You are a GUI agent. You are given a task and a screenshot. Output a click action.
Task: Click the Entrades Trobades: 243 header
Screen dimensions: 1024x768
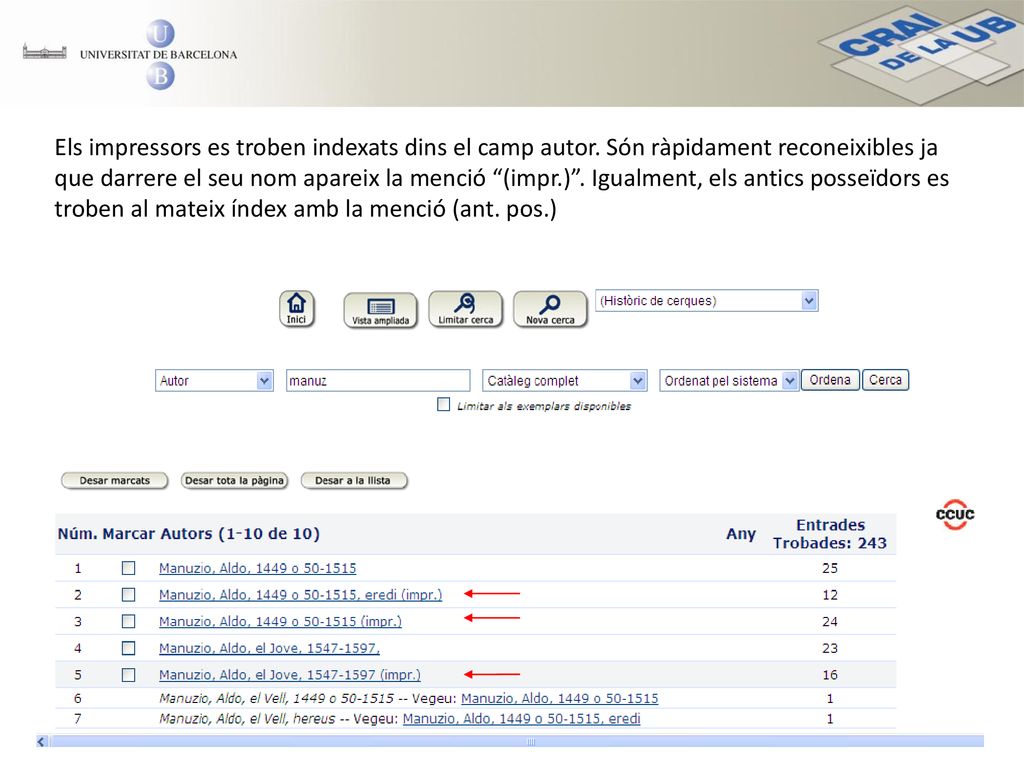830,534
